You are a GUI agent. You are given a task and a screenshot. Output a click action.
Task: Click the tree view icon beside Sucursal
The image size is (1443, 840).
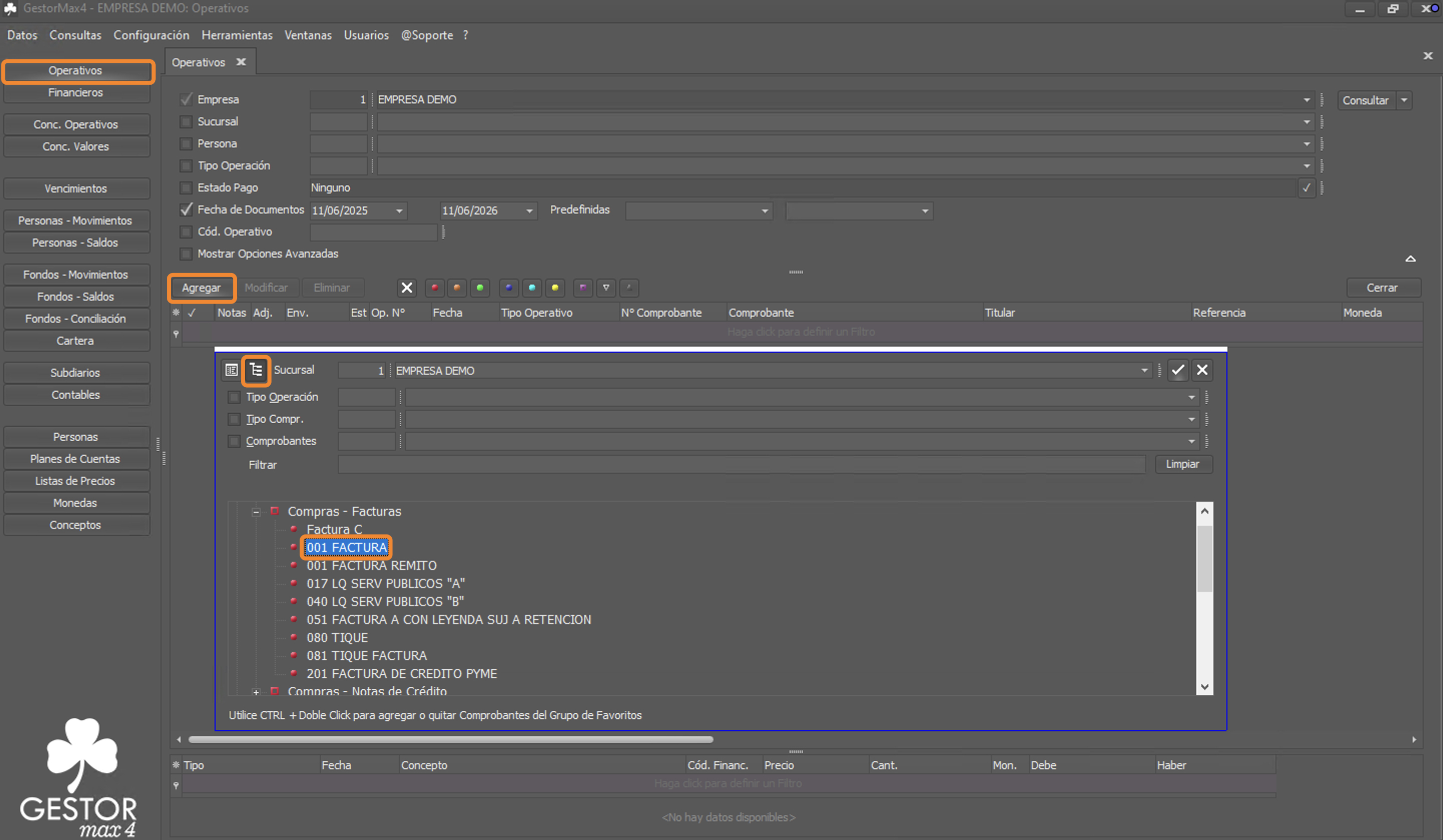point(256,370)
